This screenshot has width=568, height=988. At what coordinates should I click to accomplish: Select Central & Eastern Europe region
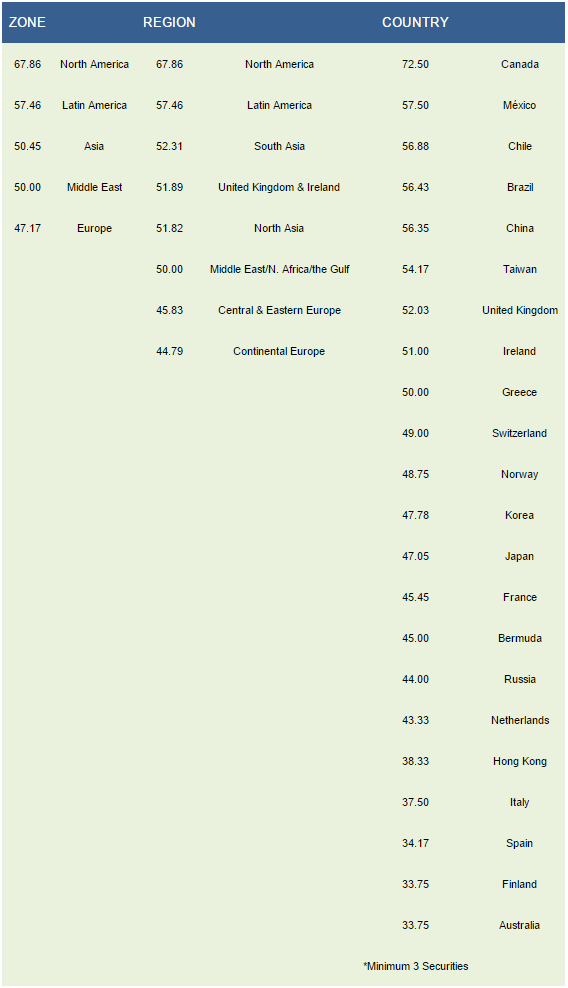[x=279, y=310]
